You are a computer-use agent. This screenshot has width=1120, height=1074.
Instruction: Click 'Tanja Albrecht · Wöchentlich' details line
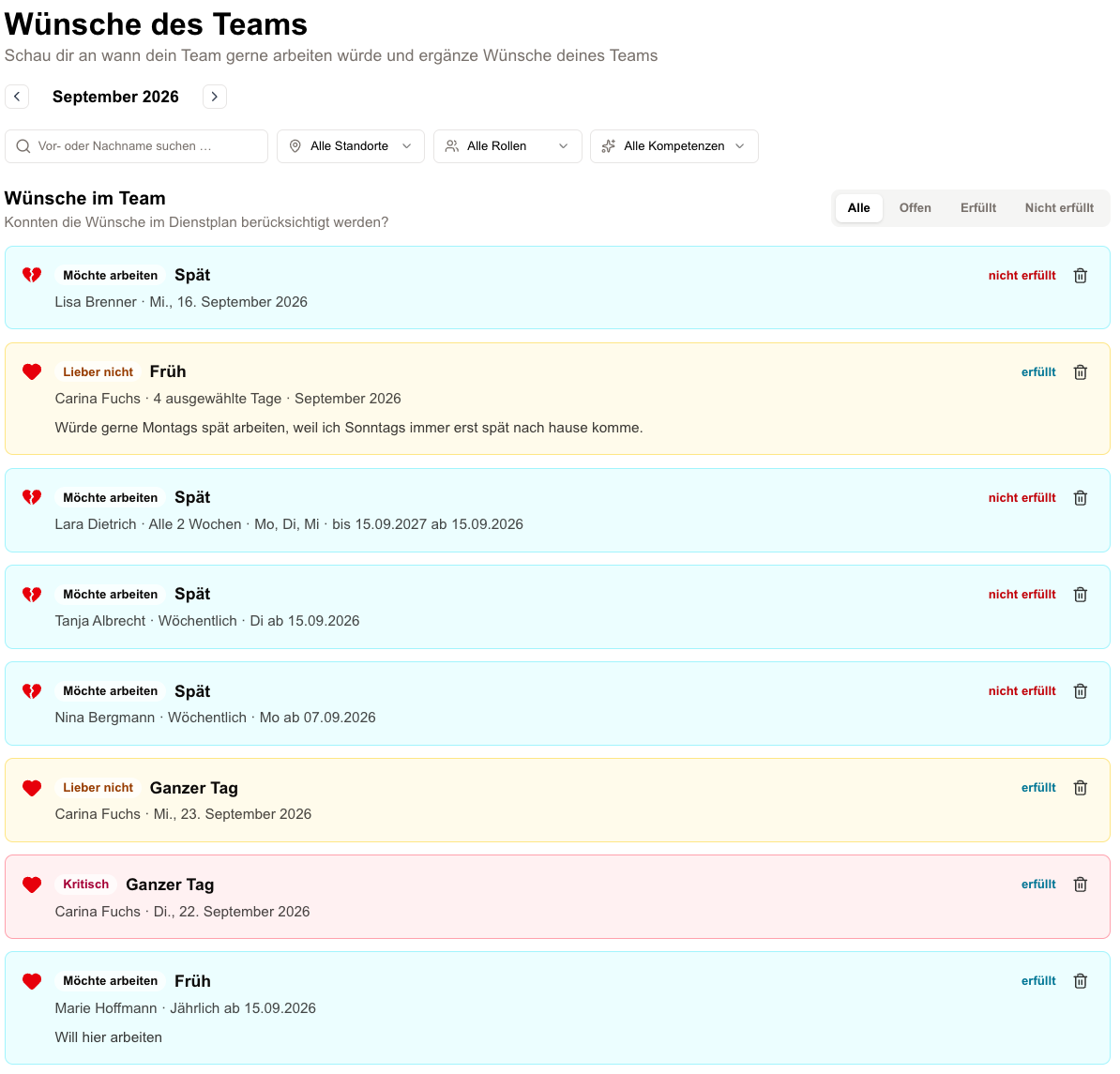point(207,621)
